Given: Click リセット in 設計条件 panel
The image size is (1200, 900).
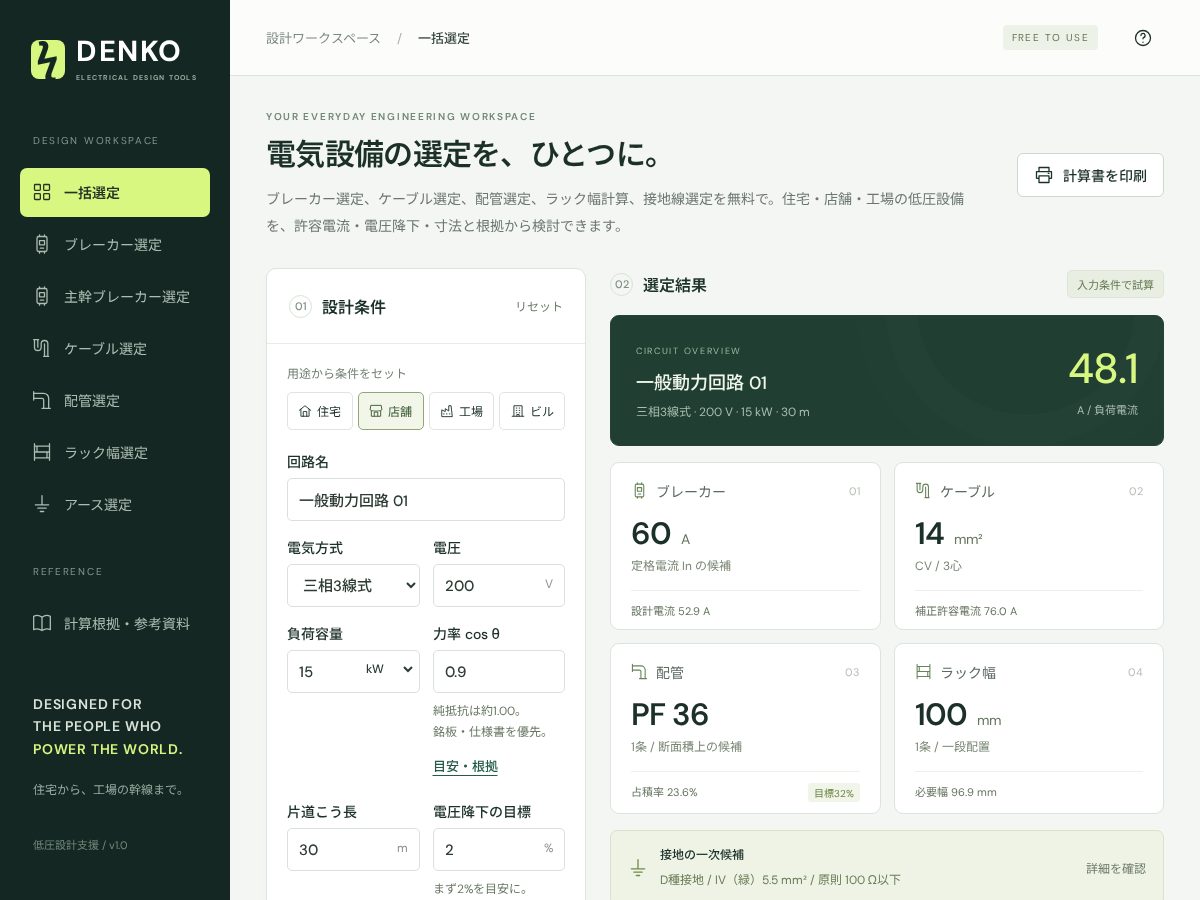Looking at the screenshot, I should click(x=539, y=306).
